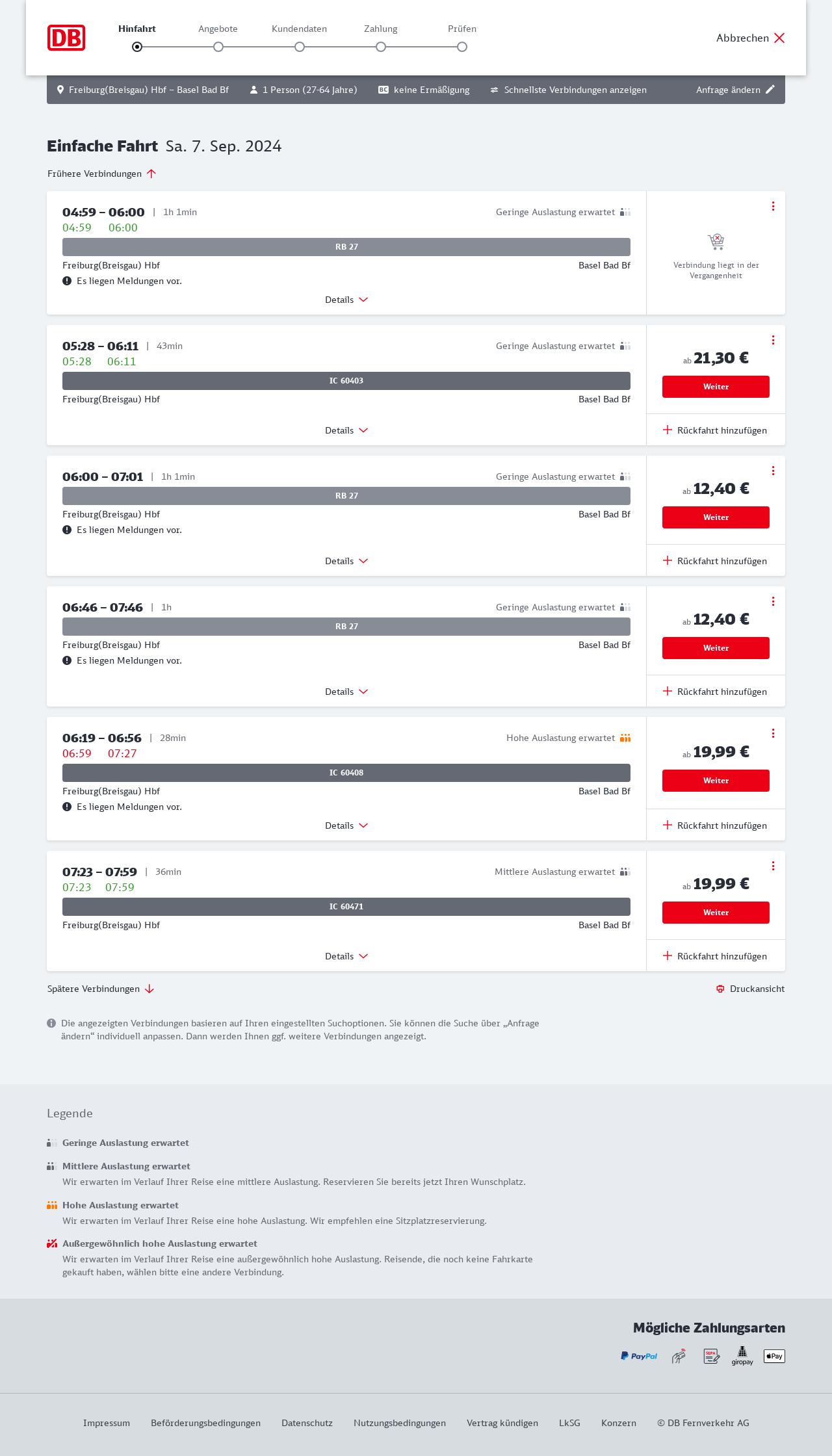Add Rückfahrt to the 06:46 connection
Screen dimensions: 832x1456
pos(715,692)
